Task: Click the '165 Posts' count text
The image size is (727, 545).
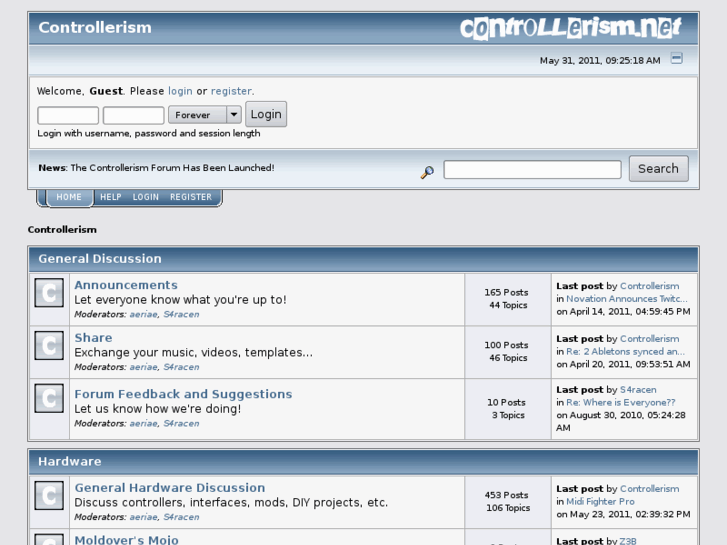Action: click(506, 293)
